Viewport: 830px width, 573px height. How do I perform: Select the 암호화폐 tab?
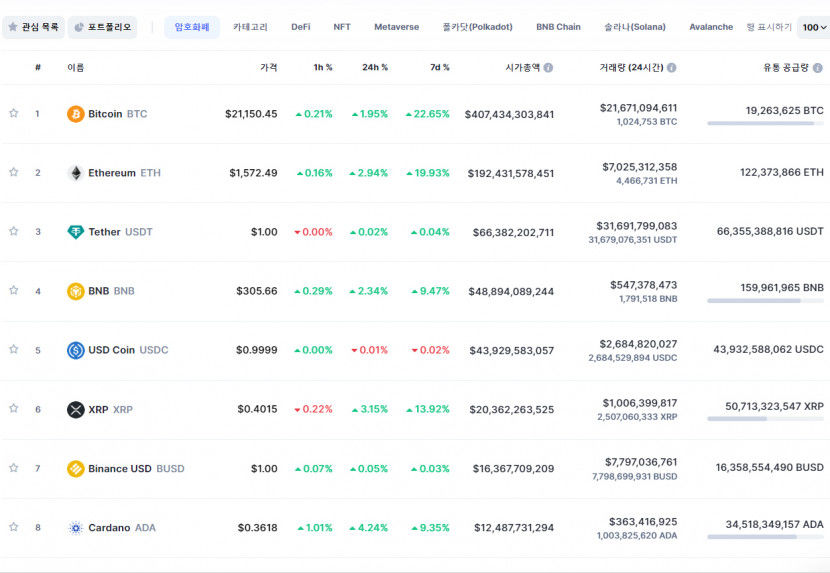[192, 27]
